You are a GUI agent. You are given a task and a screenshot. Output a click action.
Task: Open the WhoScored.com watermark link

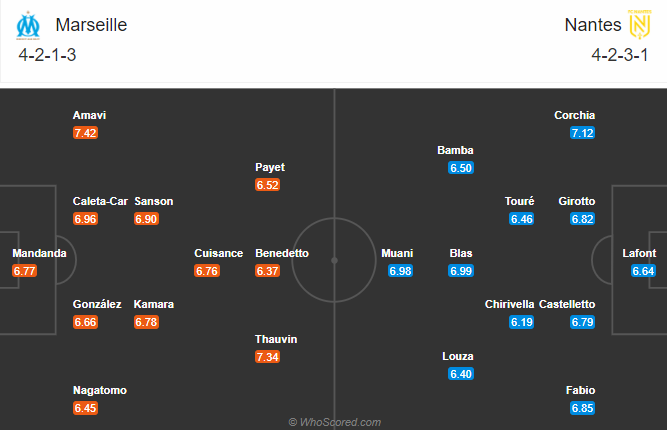coord(334,422)
